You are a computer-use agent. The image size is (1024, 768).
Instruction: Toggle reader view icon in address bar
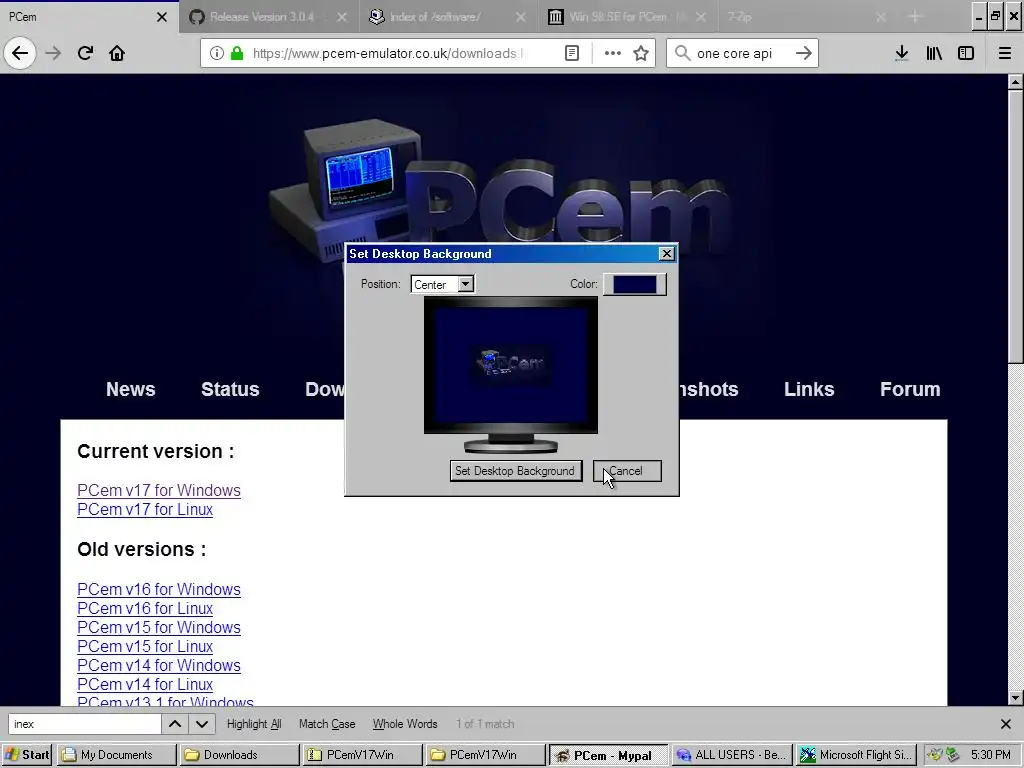click(x=571, y=53)
